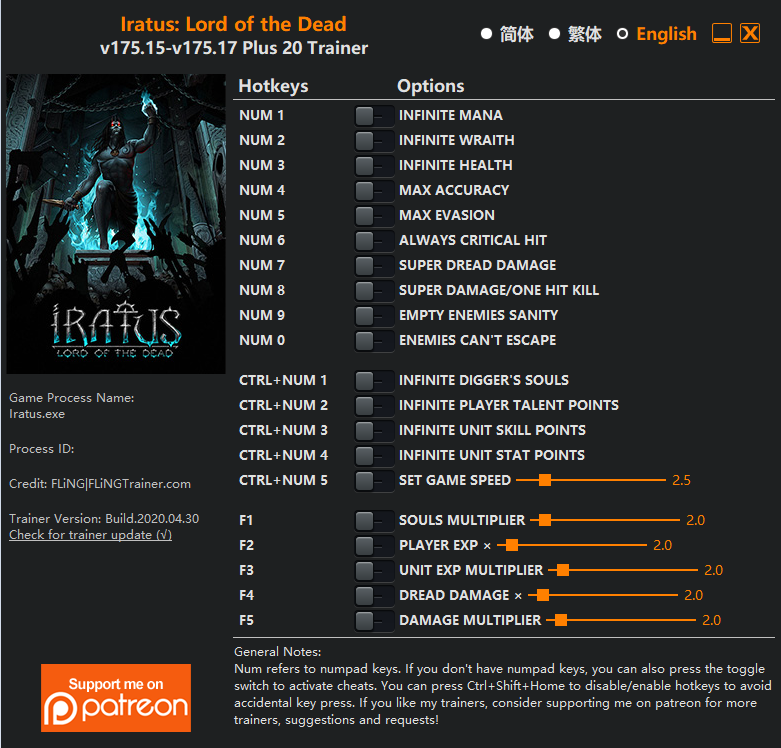This screenshot has height=748, width=781.
Task: Click the Damage Multiplier slider handle
Action: [x=561, y=620]
